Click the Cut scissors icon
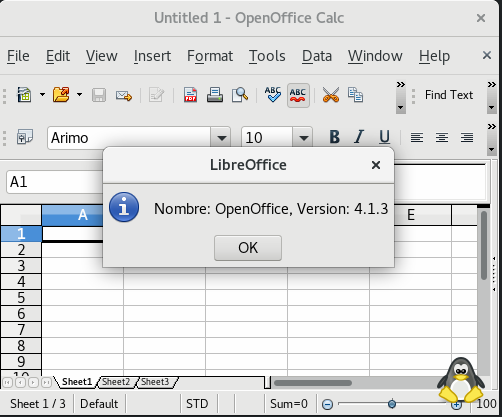502x417 pixels. (x=331, y=95)
